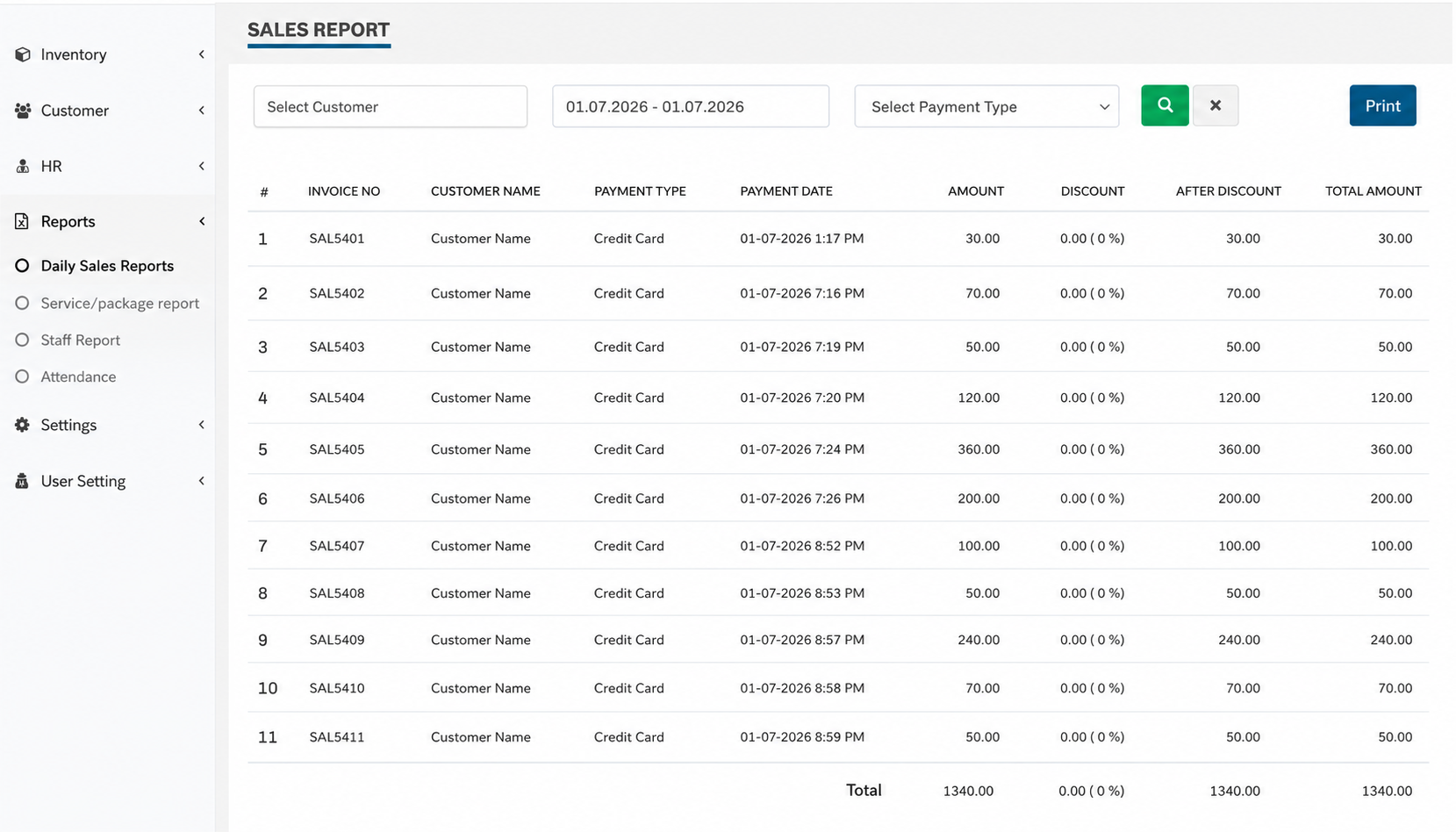
Task: Click invoice number SAL5403
Action: click(337, 347)
